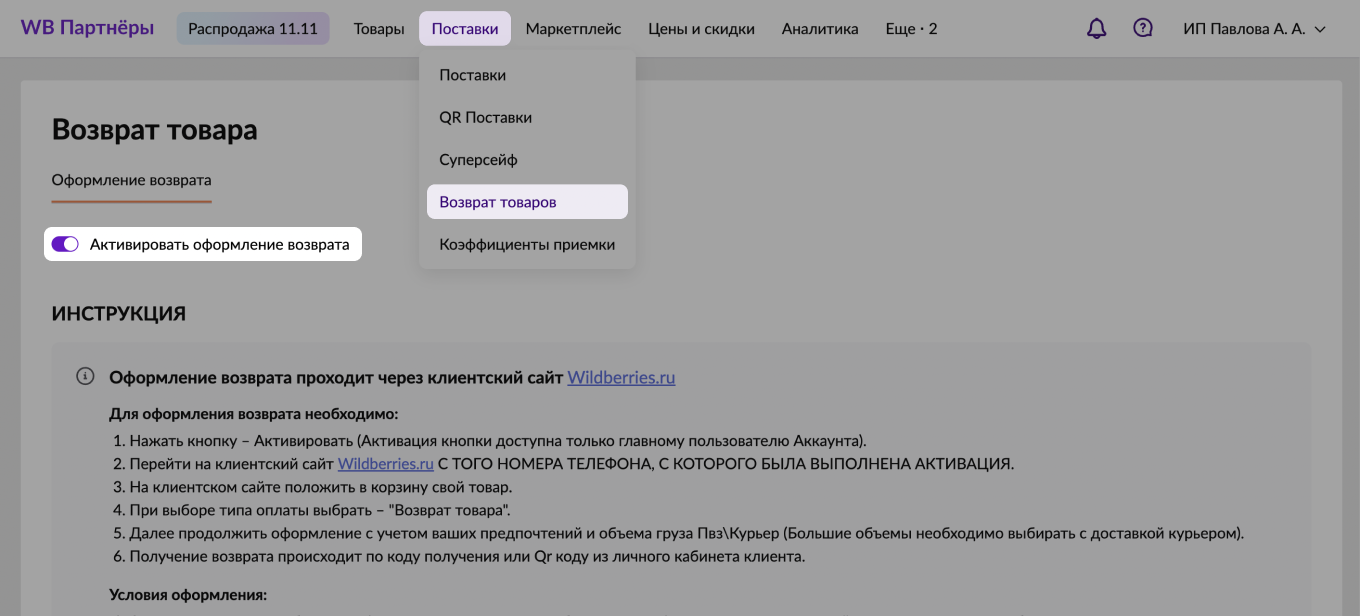Image resolution: width=1360 pixels, height=616 pixels.
Task: Select Товары in the top navigation
Action: pyautogui.click(x=378, y=28)
